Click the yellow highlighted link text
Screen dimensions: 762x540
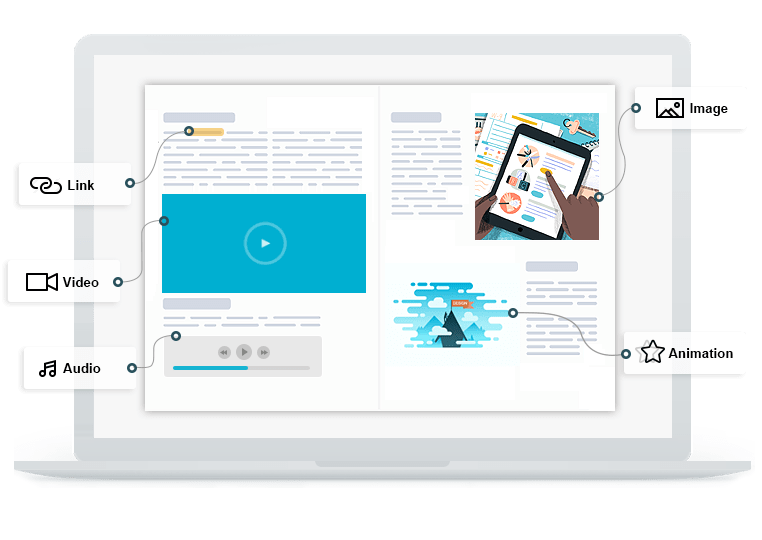coord(207,131)
